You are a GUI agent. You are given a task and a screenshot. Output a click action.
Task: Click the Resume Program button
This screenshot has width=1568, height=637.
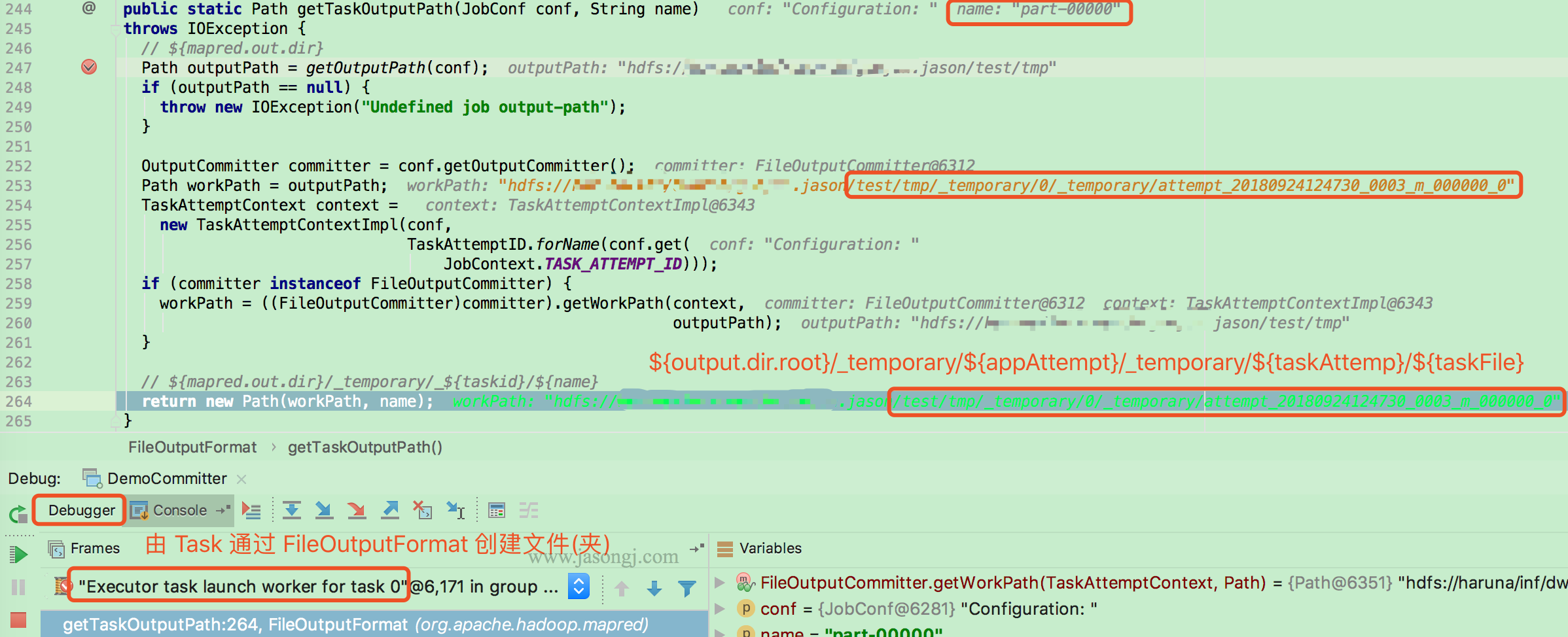(x=19, y=553)
